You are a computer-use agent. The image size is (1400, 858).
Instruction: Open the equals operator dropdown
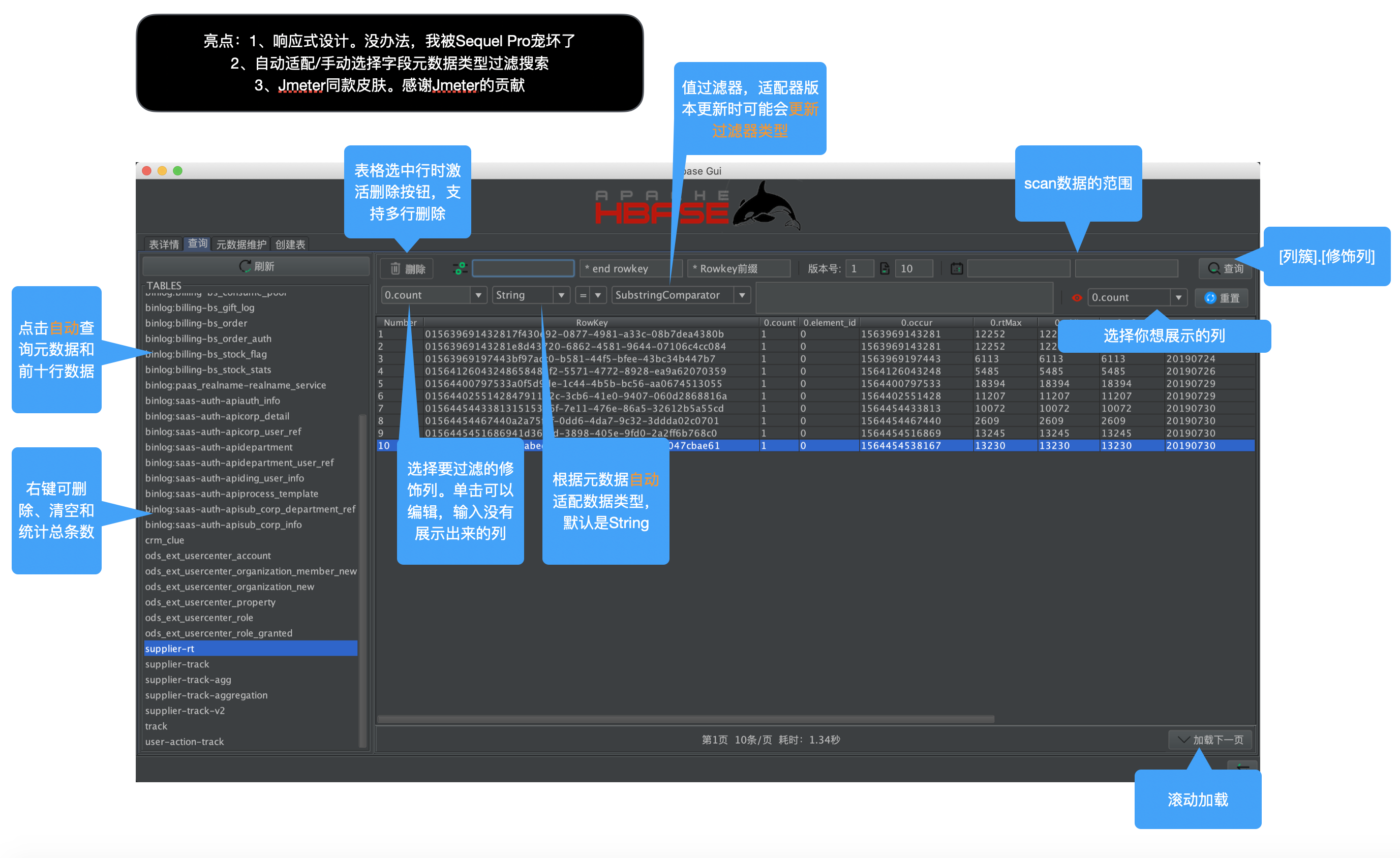click(597, 295)
